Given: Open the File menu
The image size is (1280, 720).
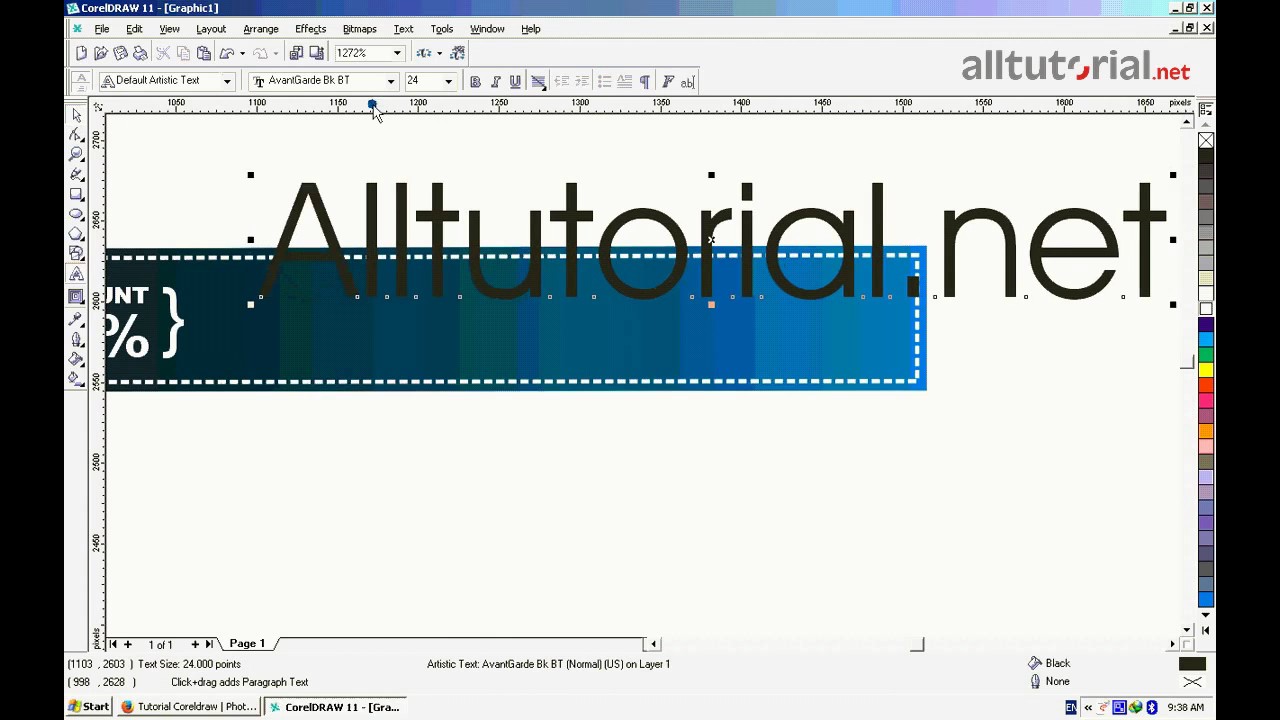Looking at the screenshot, I should click(102, 29).
